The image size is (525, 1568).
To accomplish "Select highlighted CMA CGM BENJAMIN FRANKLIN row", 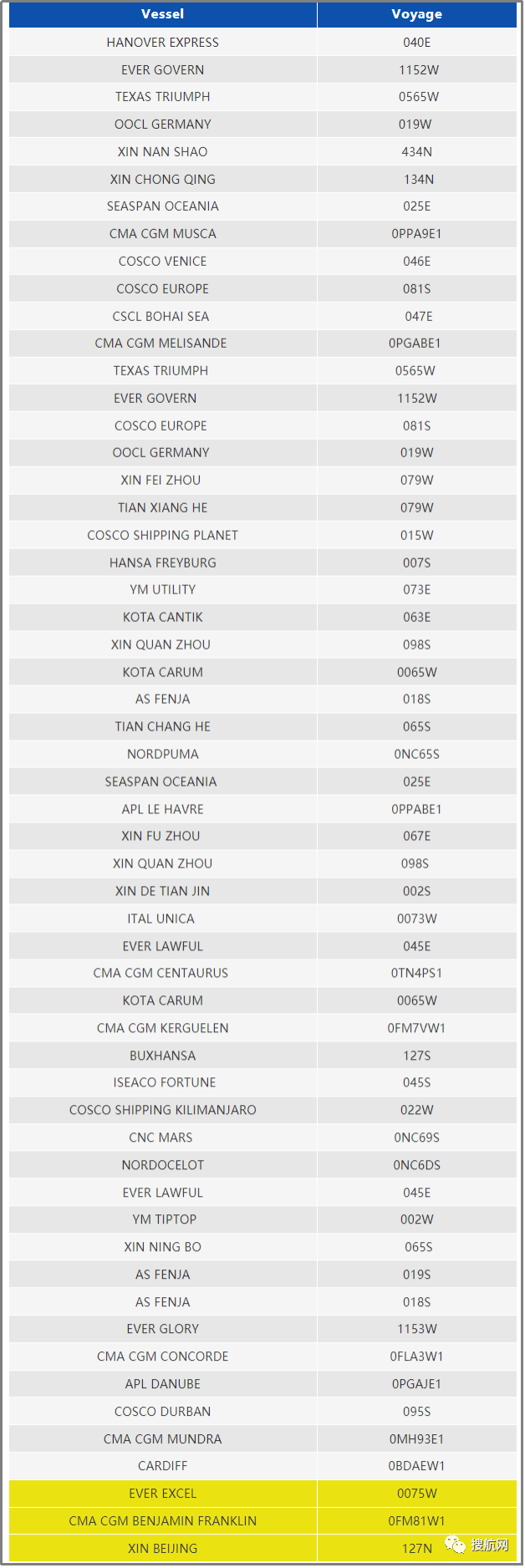I will (163, 1522).
